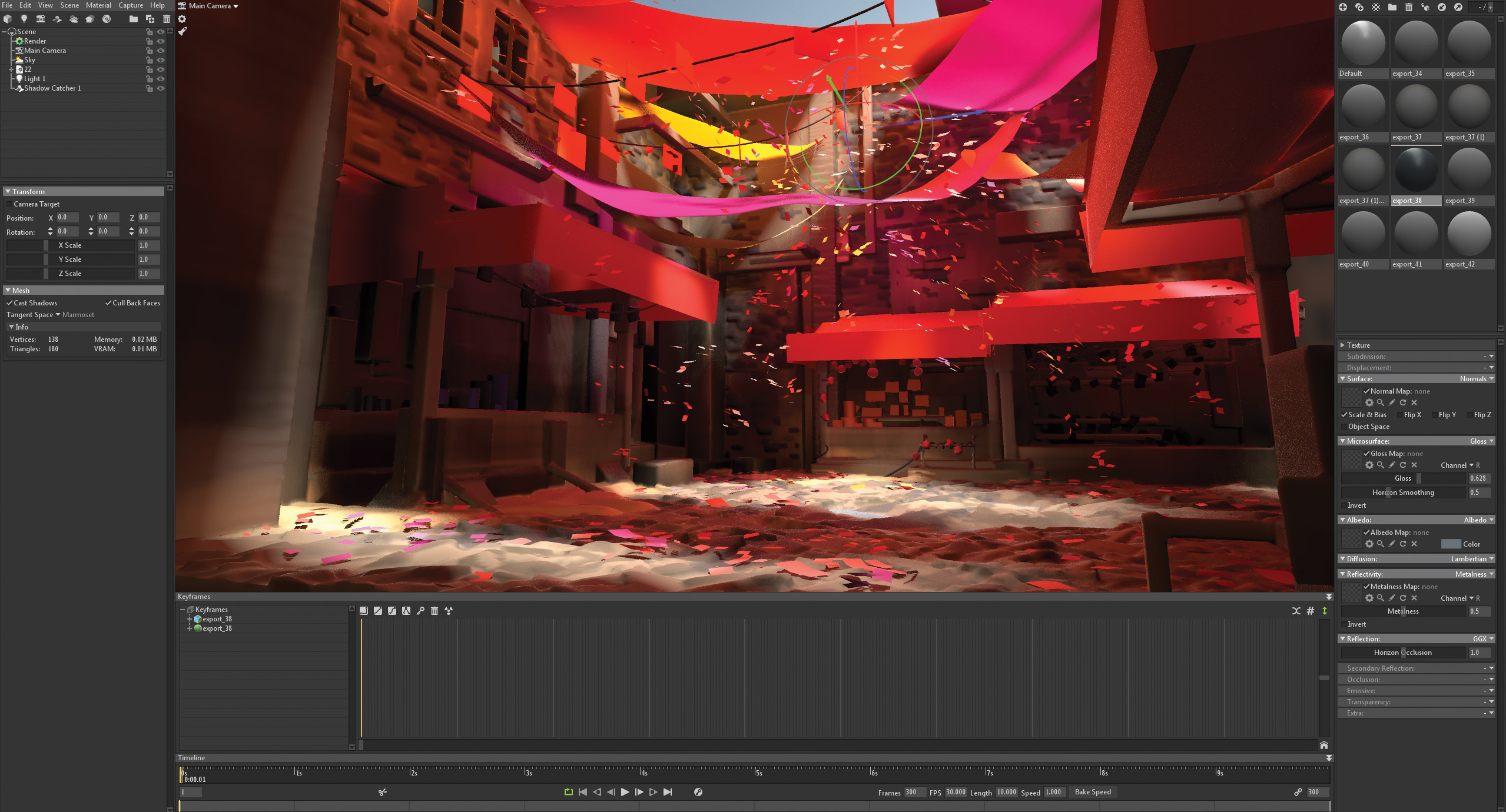Add a turntable object

pos(107,19)
